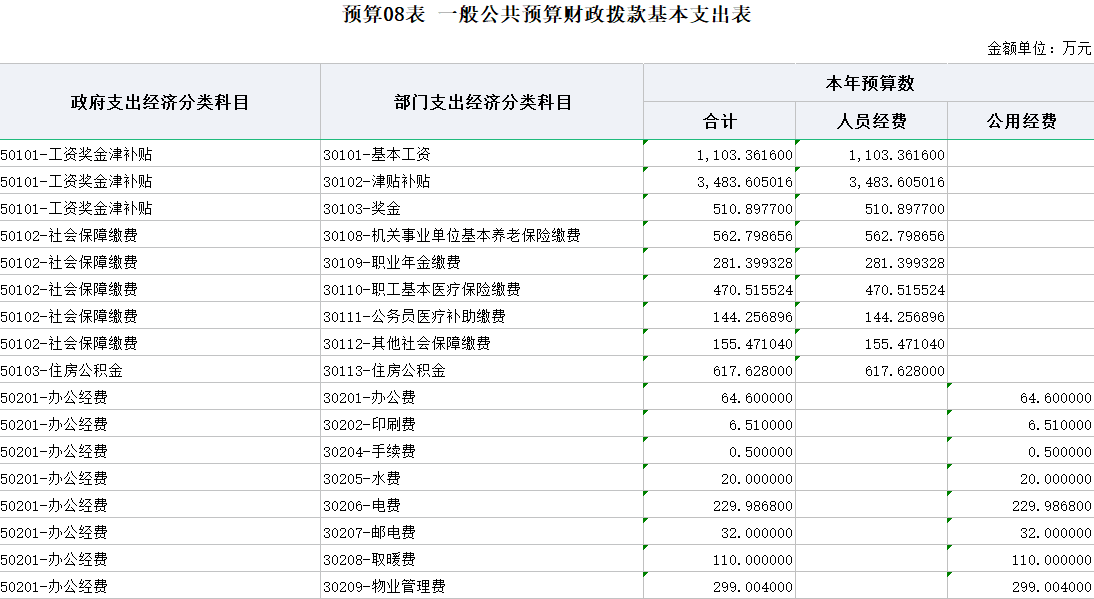
Task: Click the 本年预算数 merged header cell
Action: pyautogui.click(x=868, y=83)
